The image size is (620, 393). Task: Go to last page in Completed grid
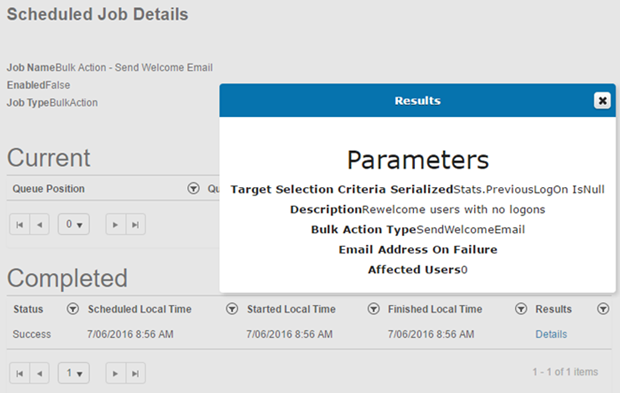136,373
